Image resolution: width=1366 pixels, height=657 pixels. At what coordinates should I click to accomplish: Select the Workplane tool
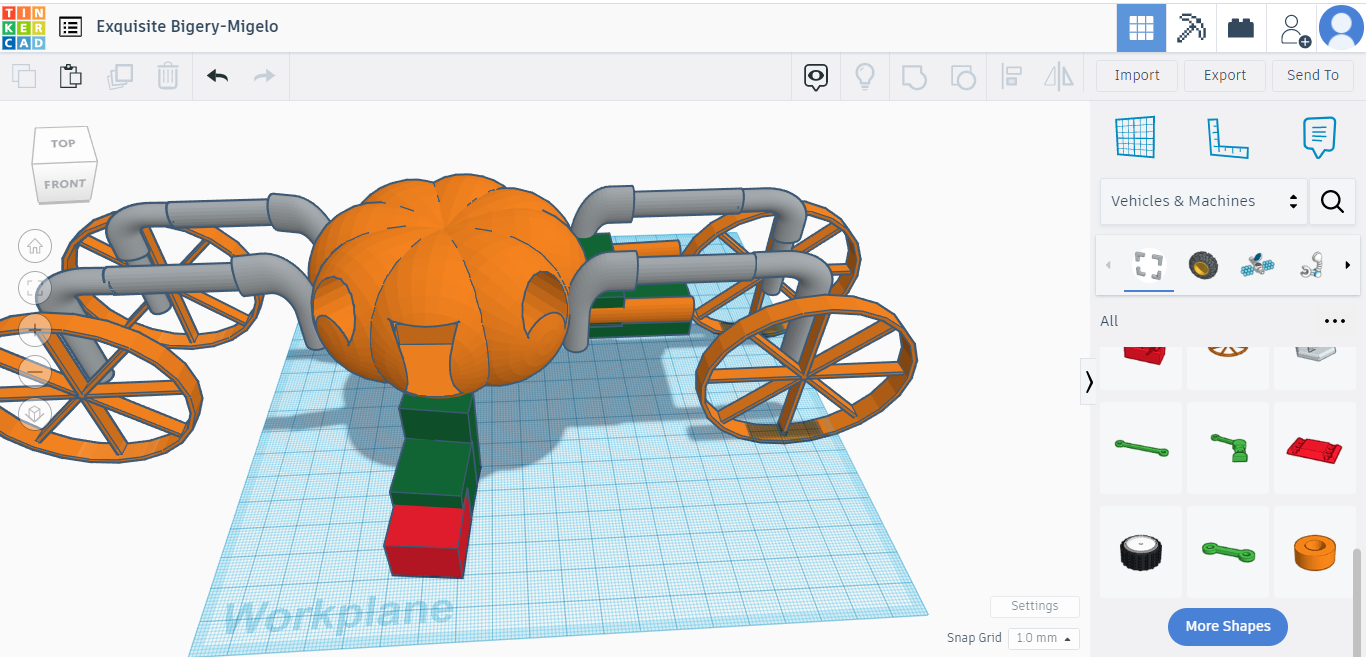[1135, 137]
